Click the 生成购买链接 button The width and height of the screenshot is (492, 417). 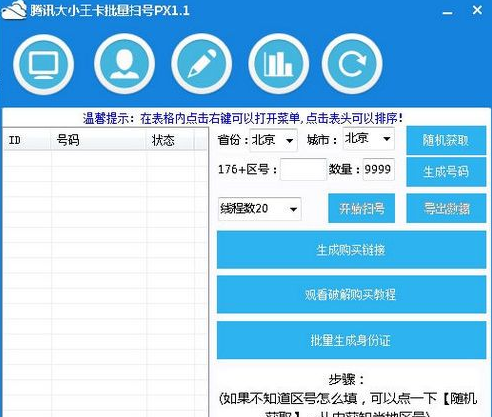point(351,250)
